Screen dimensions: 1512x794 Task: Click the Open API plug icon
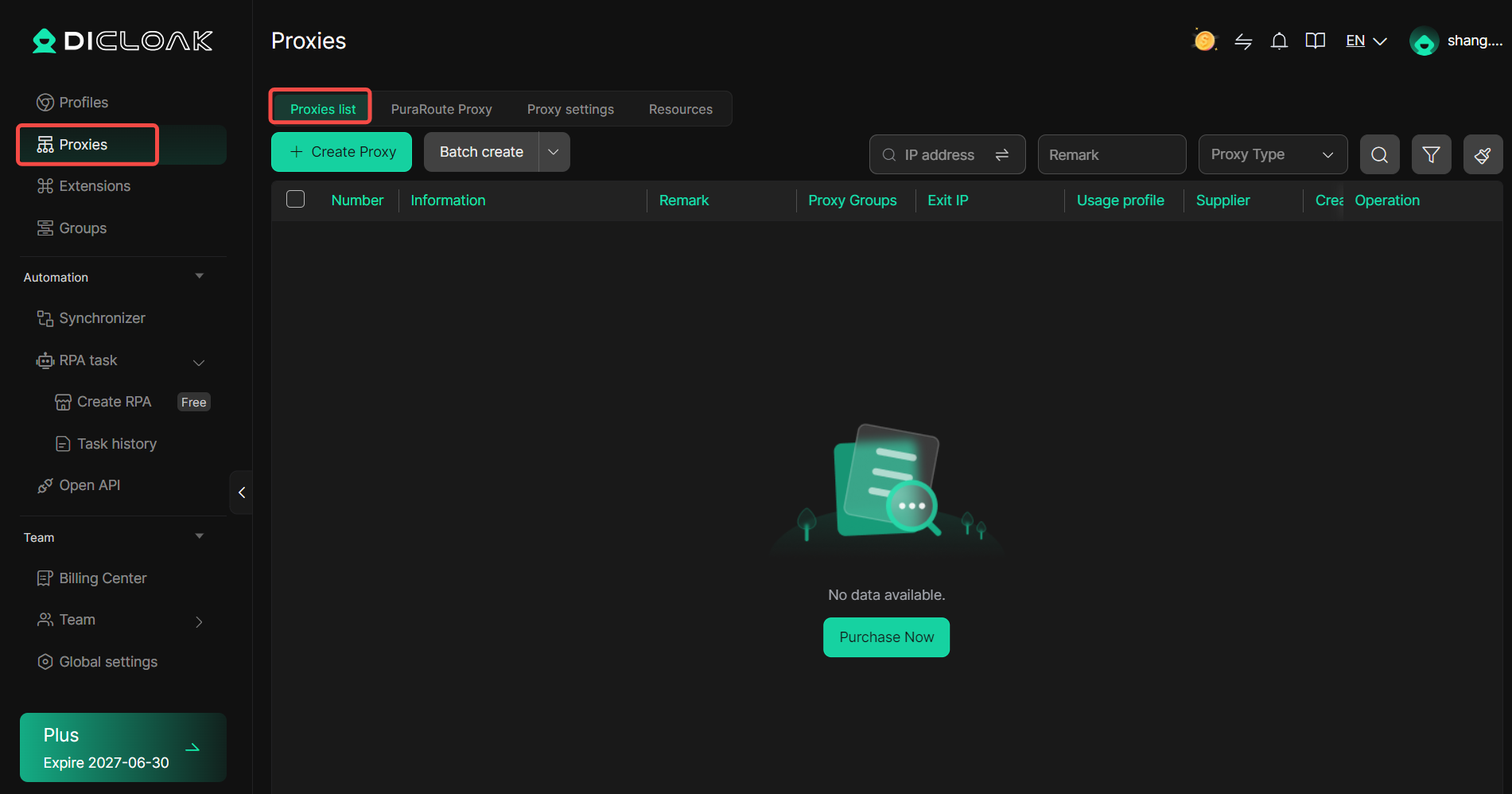[x=45, y=485]
